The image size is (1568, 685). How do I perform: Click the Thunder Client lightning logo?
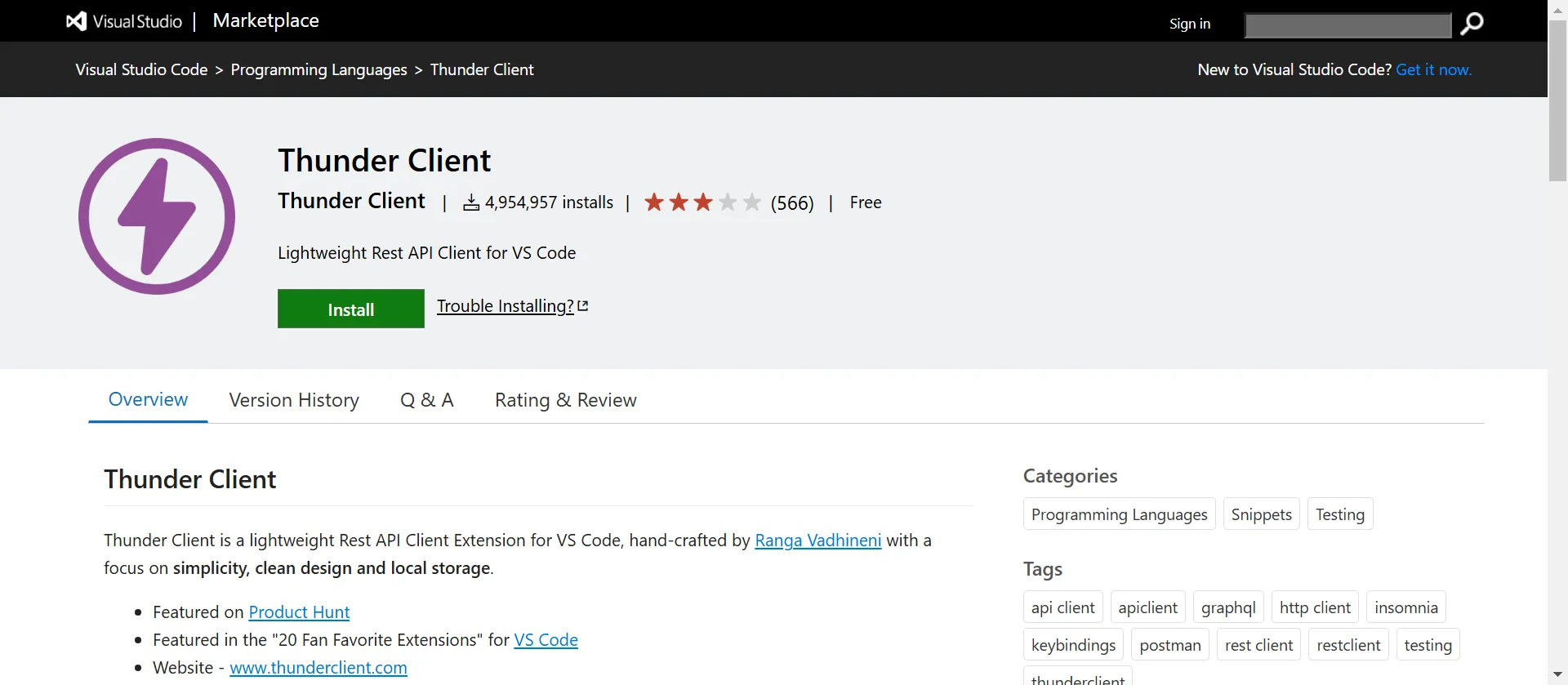(157, 216)
